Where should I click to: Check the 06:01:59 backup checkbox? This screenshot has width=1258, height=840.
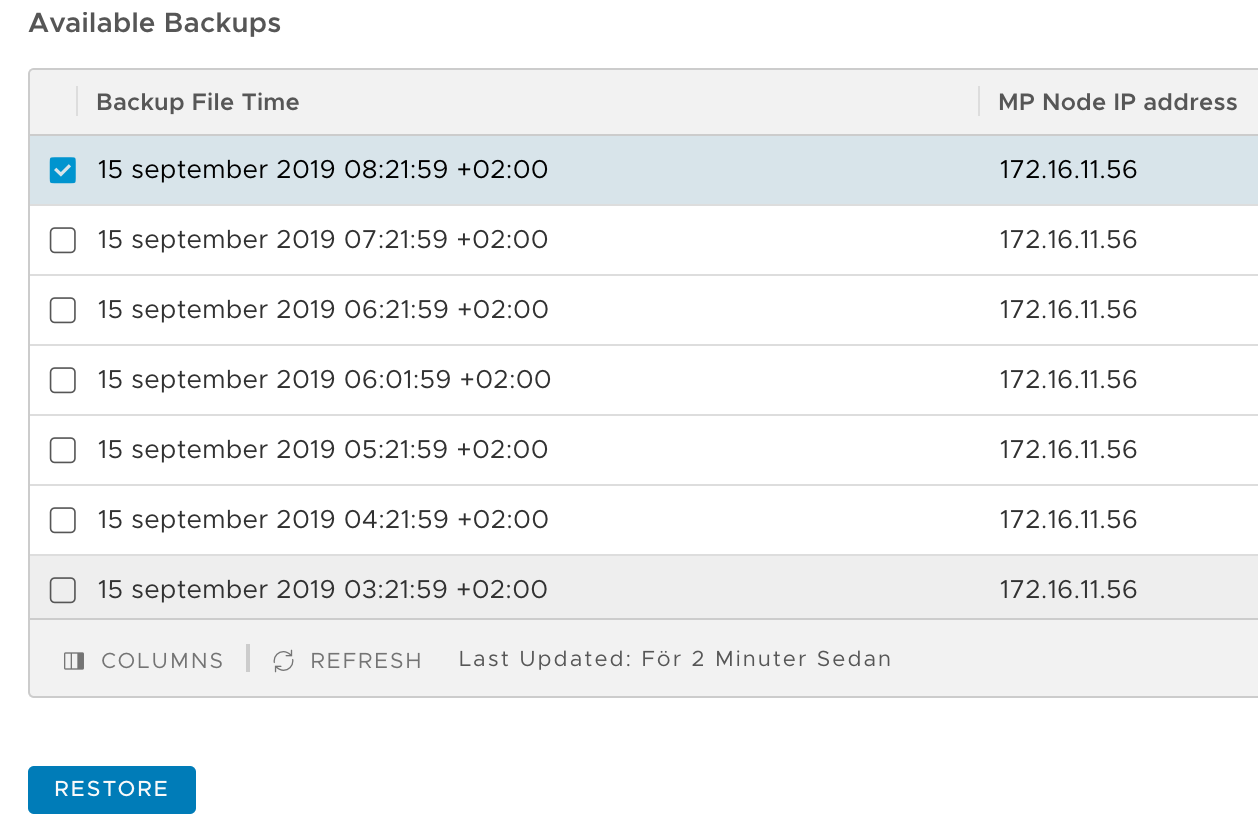coord(63,381)
